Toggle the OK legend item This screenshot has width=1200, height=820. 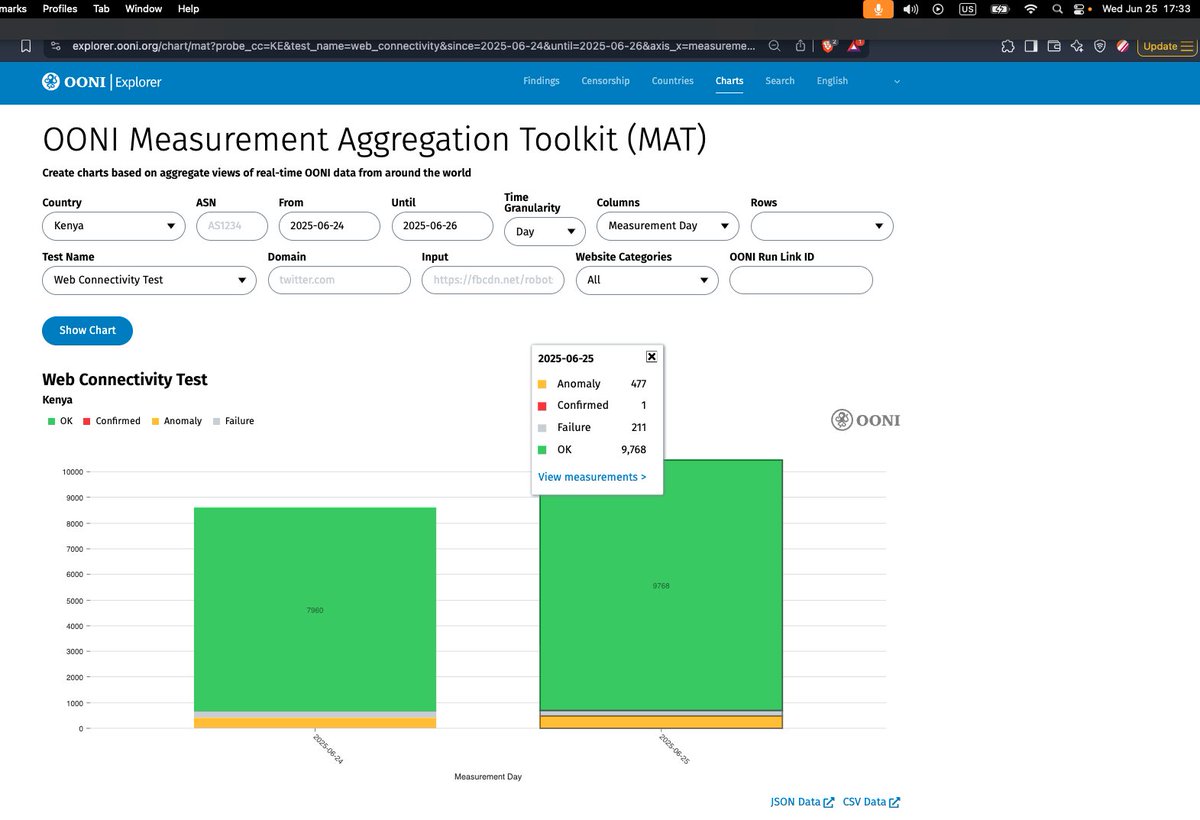[60, 421]
